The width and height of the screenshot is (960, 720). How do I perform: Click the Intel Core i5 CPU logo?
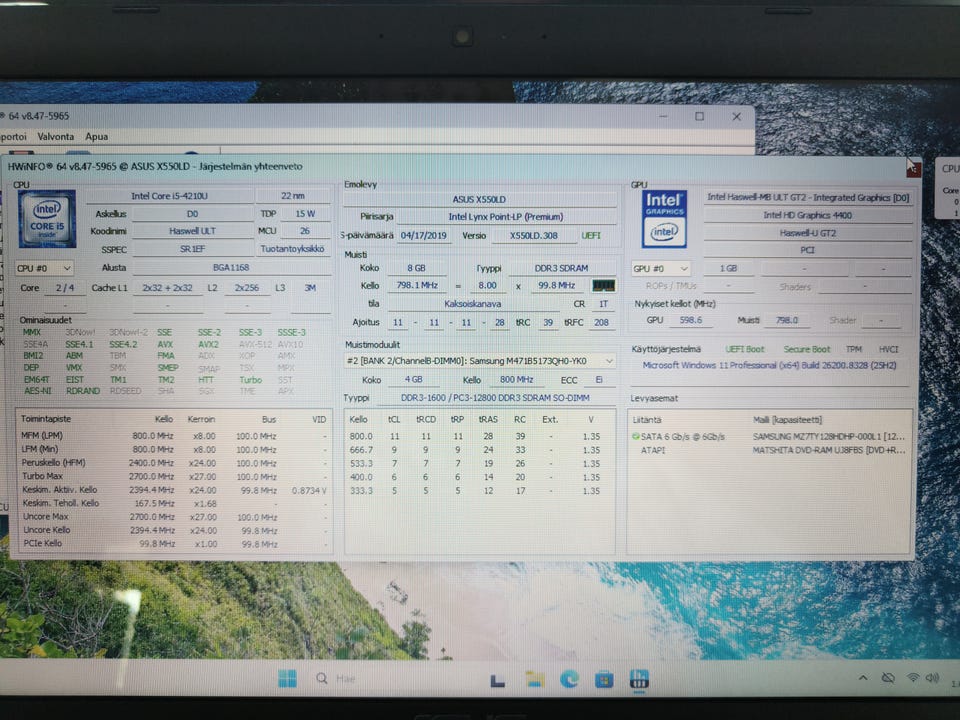47,219
